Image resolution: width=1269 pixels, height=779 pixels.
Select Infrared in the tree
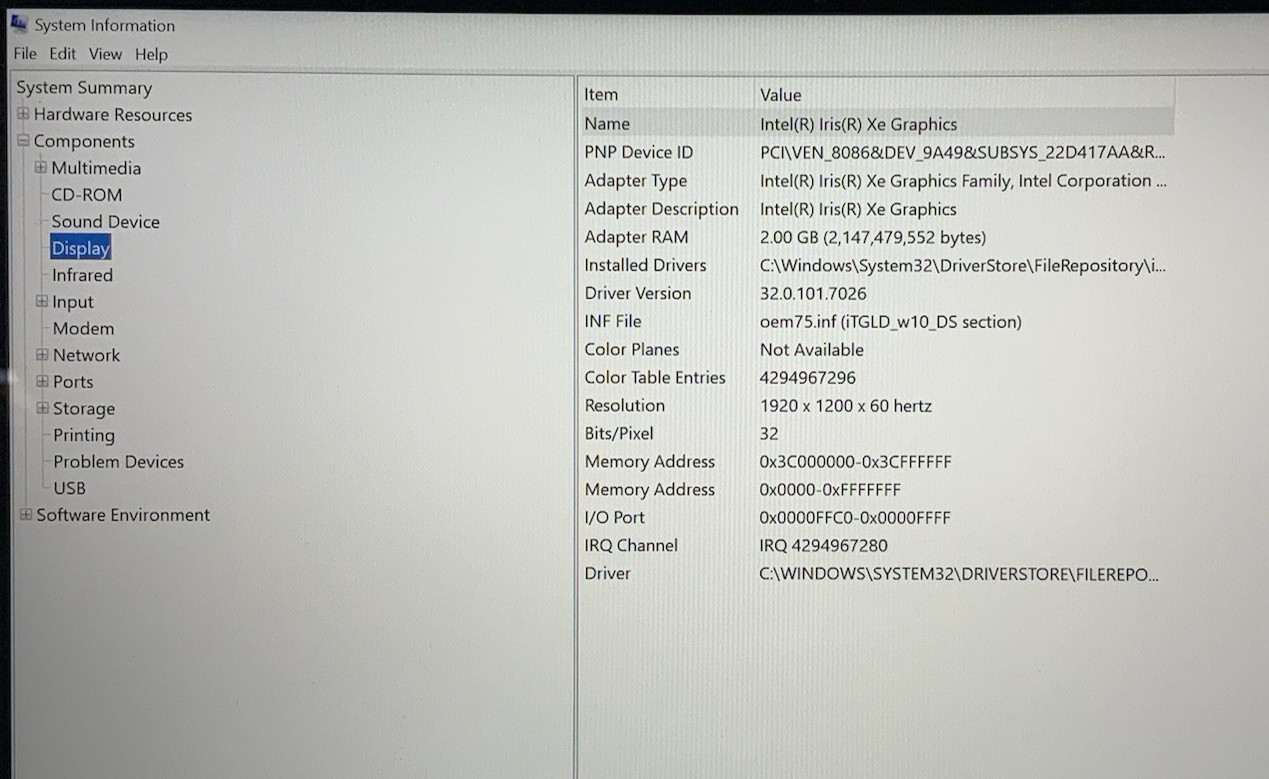82,275
